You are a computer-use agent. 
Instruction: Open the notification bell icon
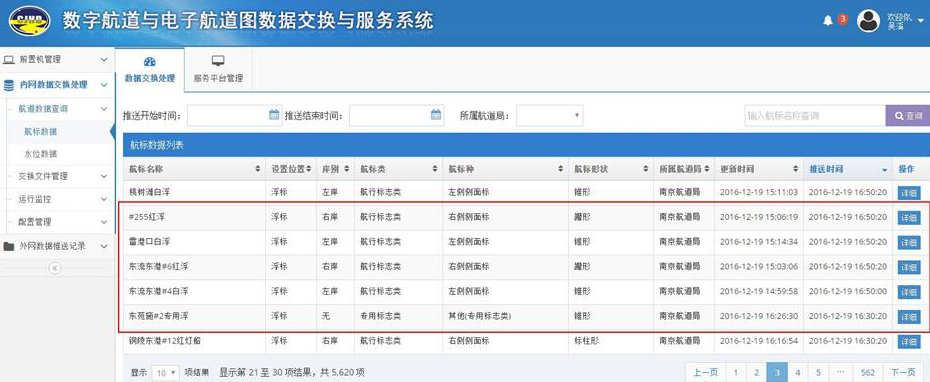(x=828, y=21)
